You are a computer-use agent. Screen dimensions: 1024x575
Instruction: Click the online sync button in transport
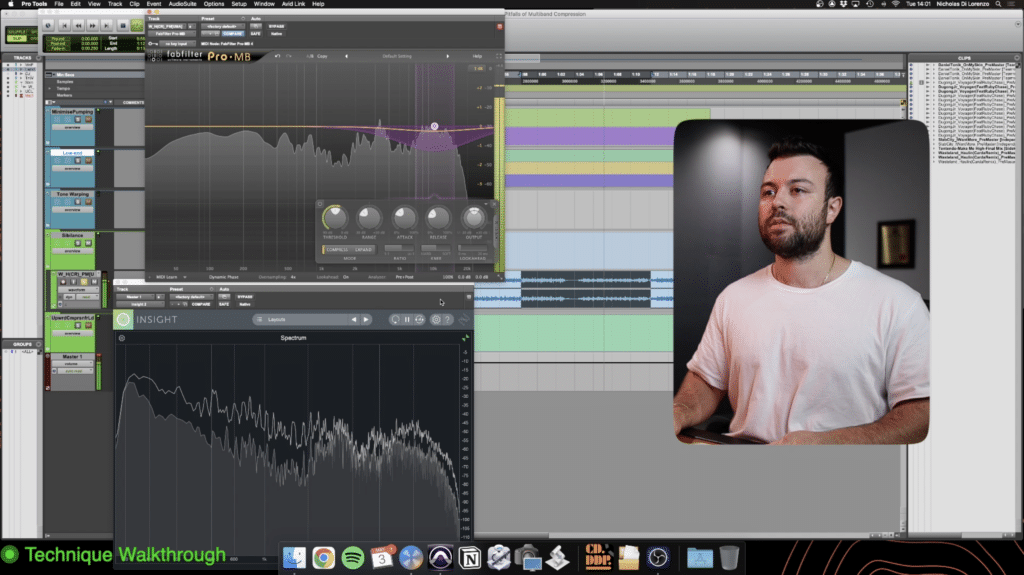(48, 25)
